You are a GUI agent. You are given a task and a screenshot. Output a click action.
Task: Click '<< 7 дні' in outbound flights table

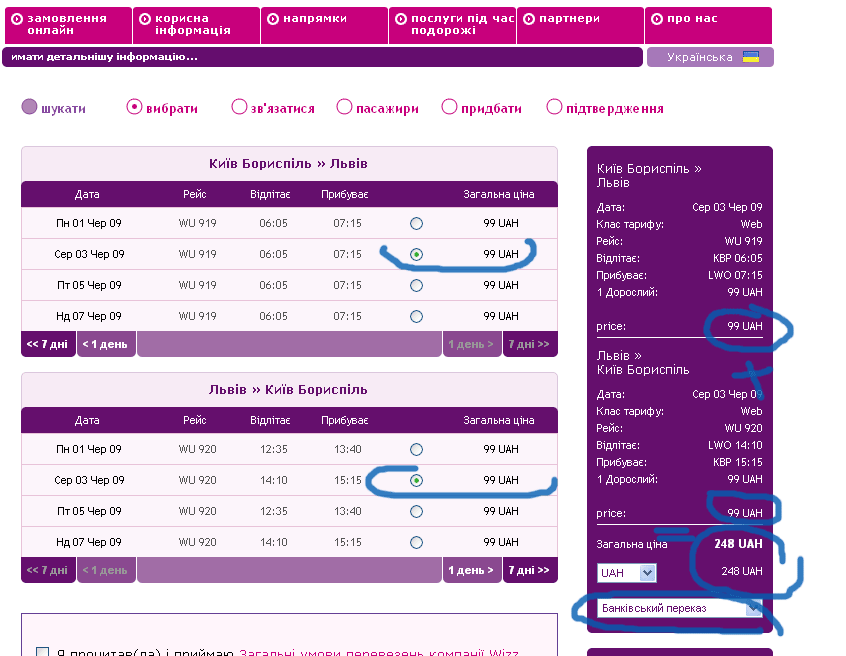click(x=48, y=344)
